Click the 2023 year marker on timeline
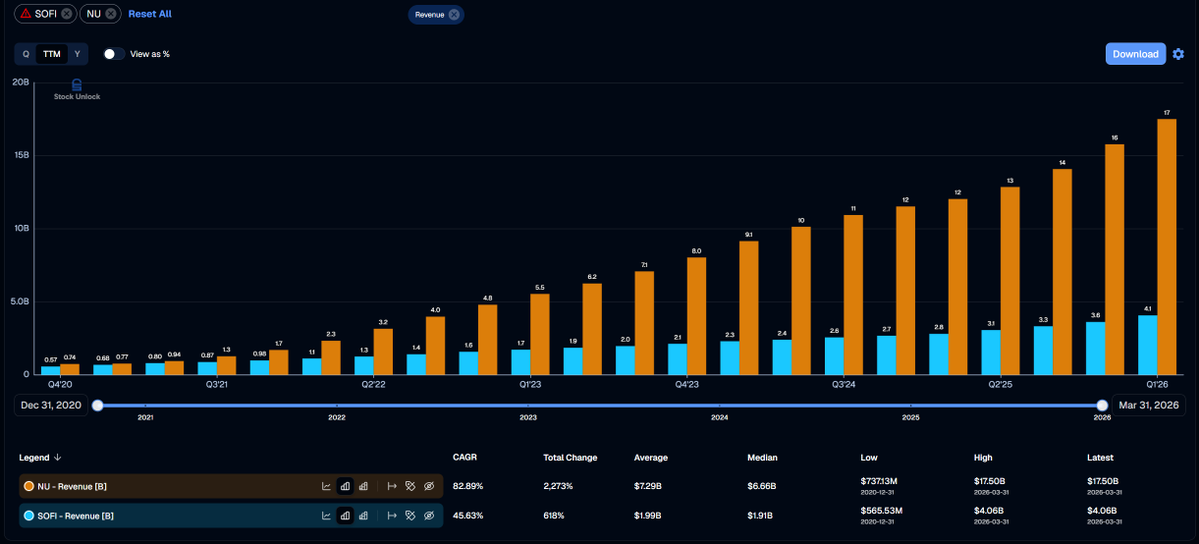 528,418
